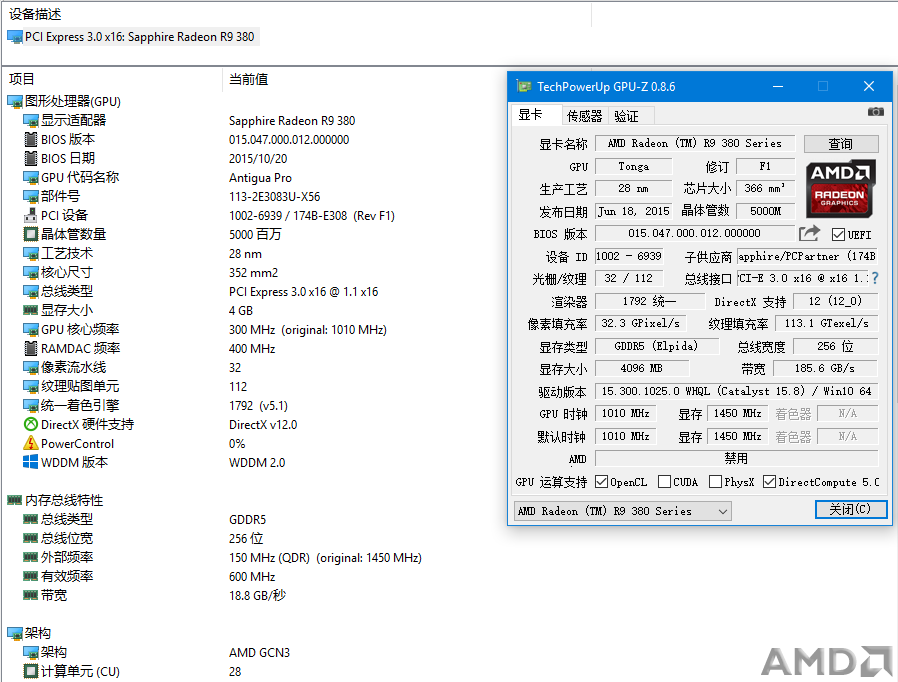Click the DirectX 硬件支持 Xbox icon
Image resolution: width=898 pixels, height=682 pixels.
point(30,424)
